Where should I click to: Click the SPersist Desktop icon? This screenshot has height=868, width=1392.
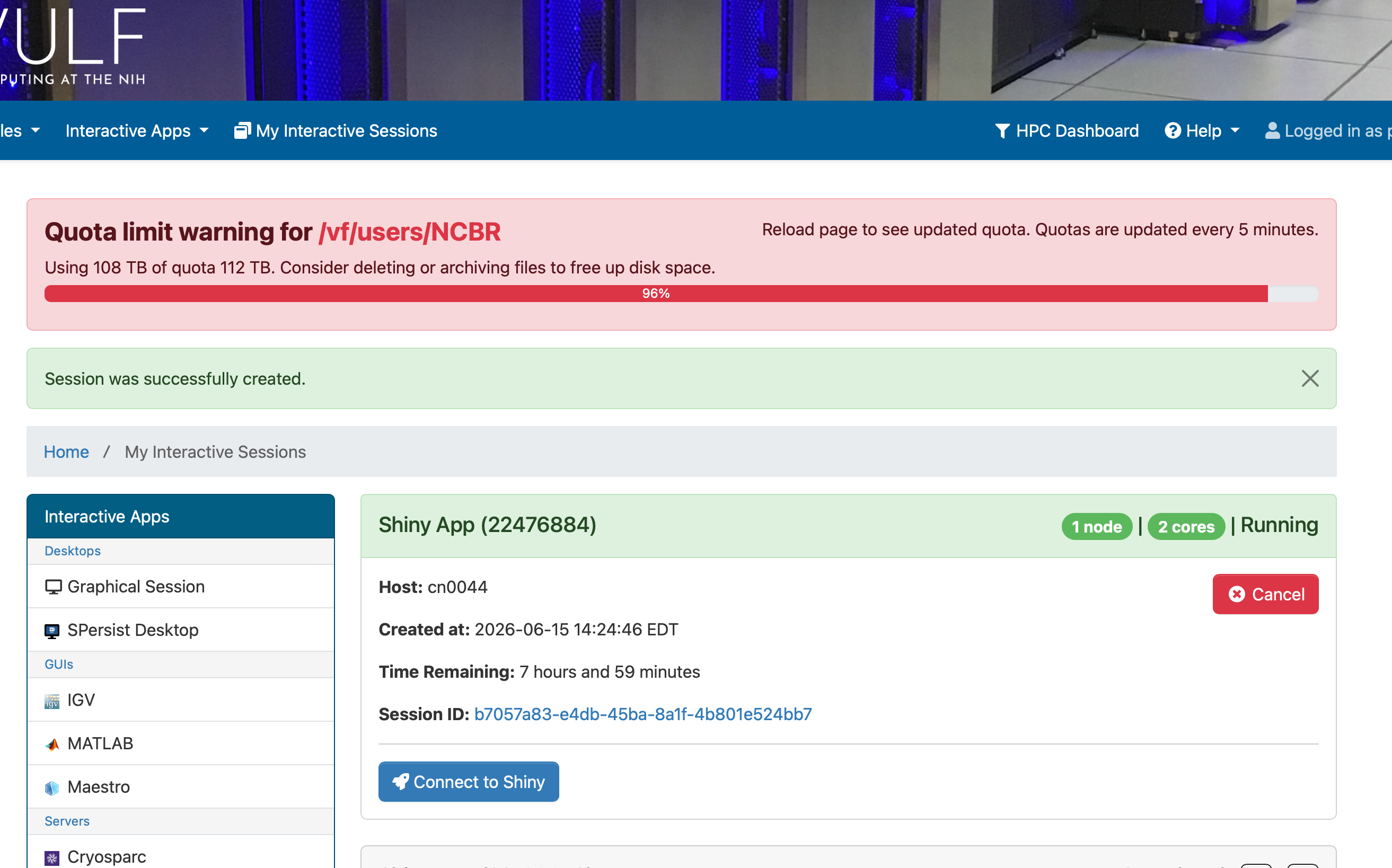(x=52, y=631)
